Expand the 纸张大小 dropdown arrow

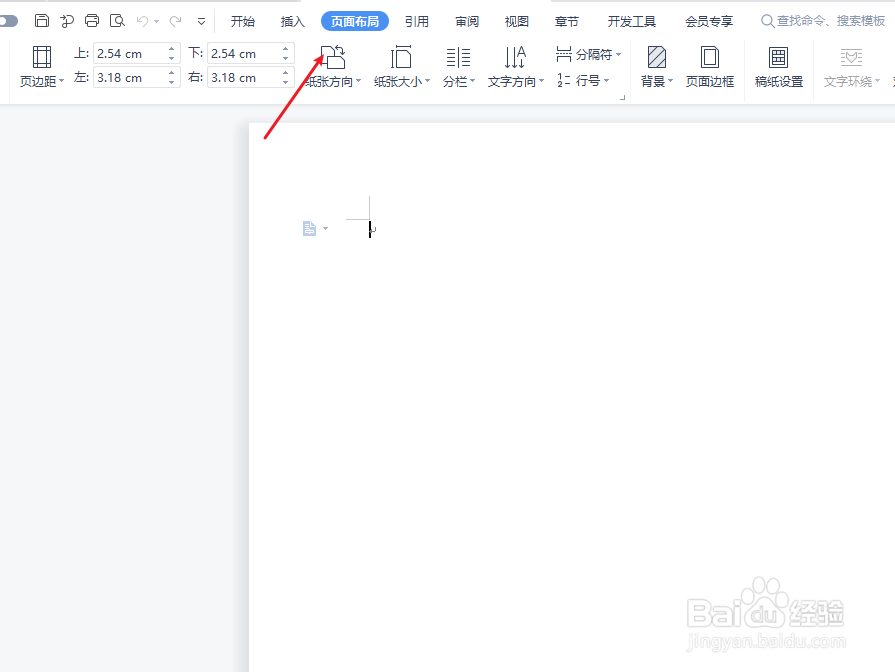coord(428,81)
